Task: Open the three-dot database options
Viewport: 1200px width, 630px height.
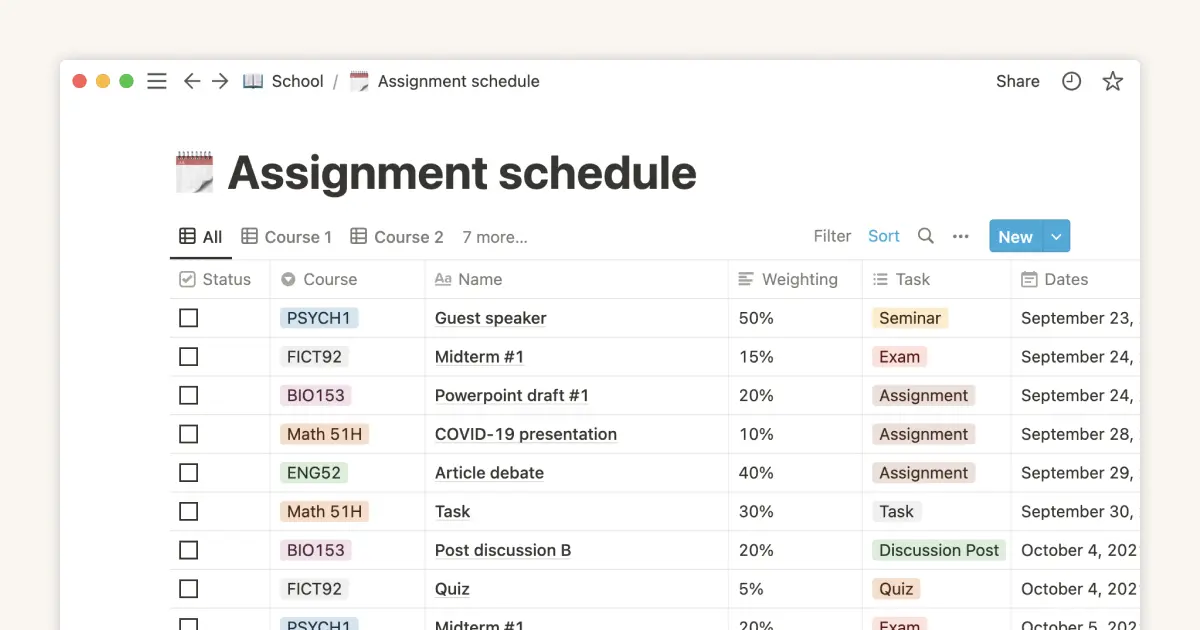Action: click(961, 236)
